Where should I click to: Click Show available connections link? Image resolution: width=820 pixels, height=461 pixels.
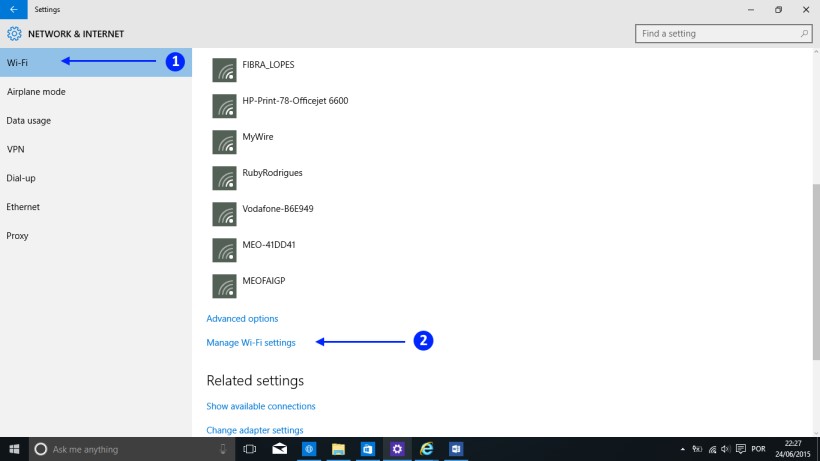pos(261,406)
